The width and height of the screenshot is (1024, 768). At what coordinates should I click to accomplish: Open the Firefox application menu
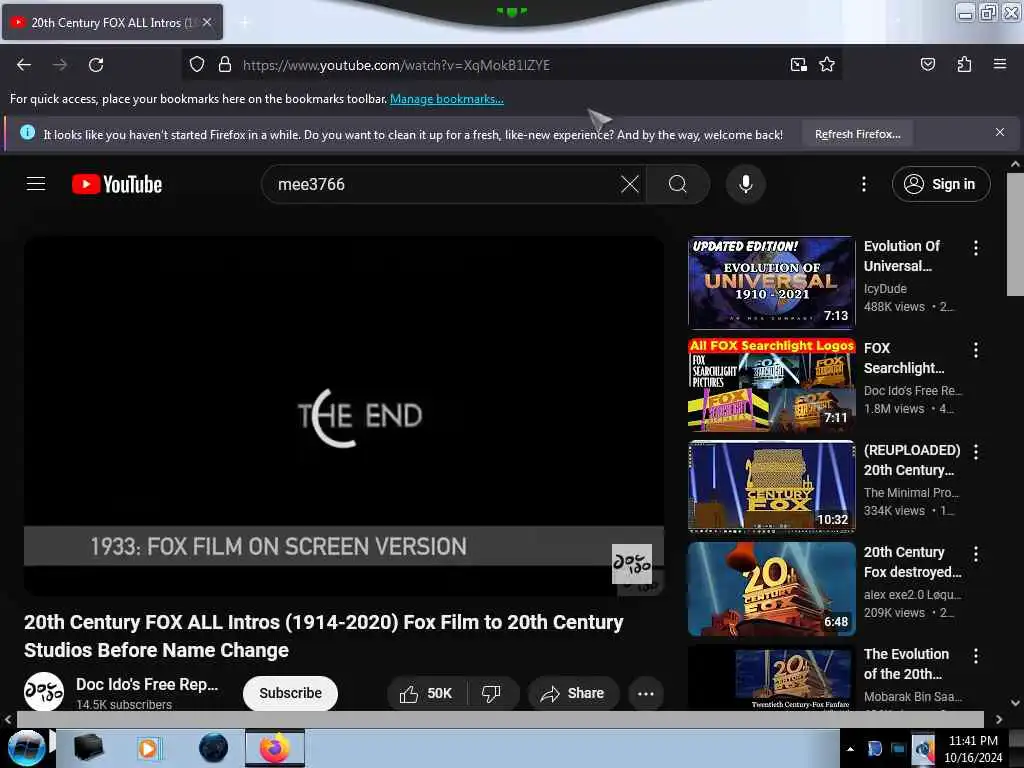[x=1000, y=64]
